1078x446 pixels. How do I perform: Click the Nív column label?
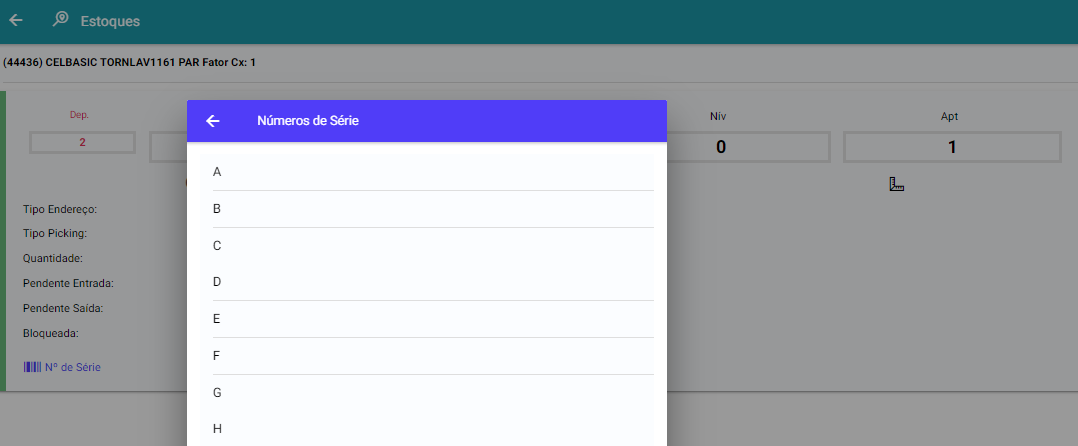tap(718, 117)
